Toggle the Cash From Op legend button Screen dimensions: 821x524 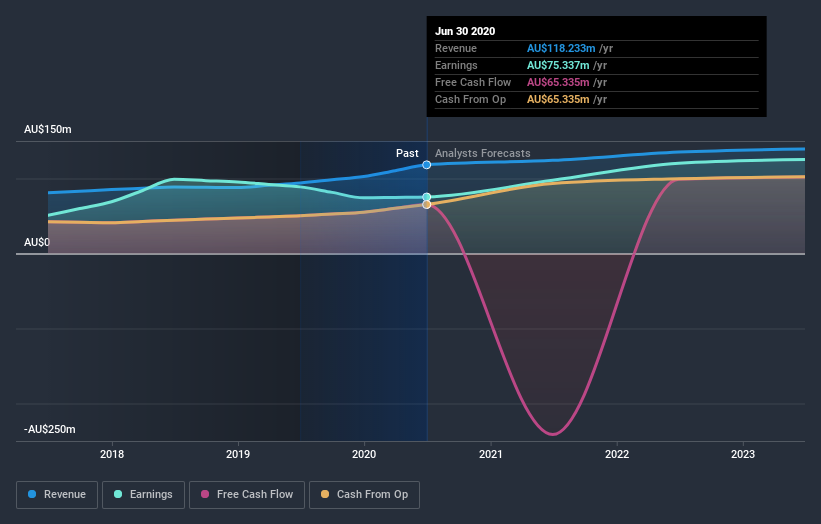[364, 495]
